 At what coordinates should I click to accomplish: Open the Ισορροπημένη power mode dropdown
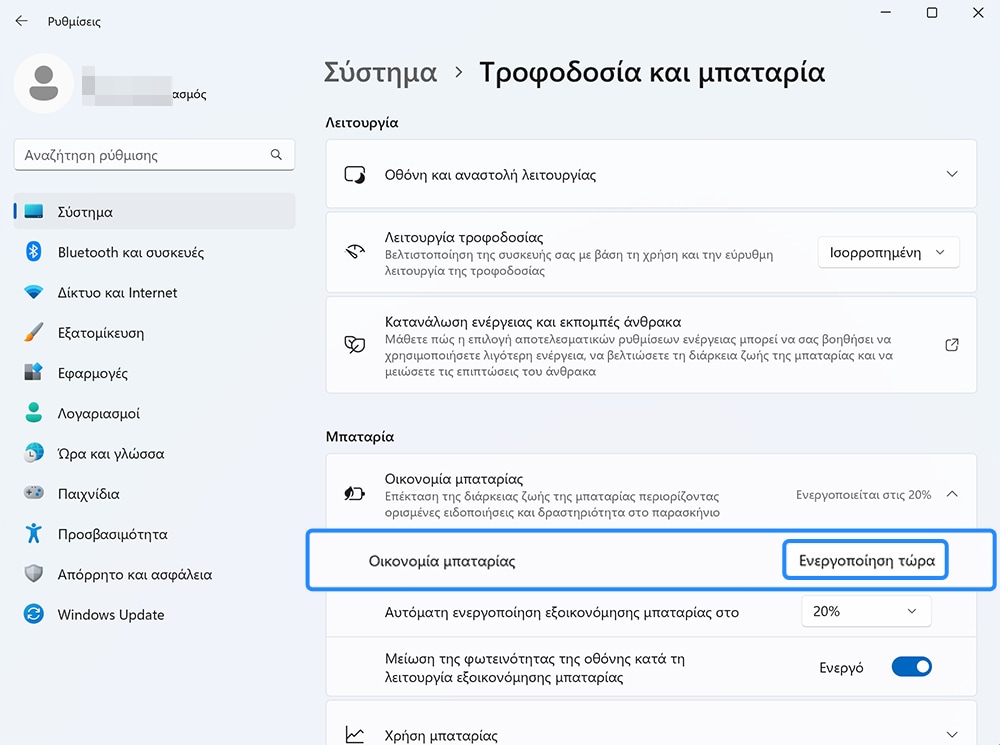[x=888, y=253]
